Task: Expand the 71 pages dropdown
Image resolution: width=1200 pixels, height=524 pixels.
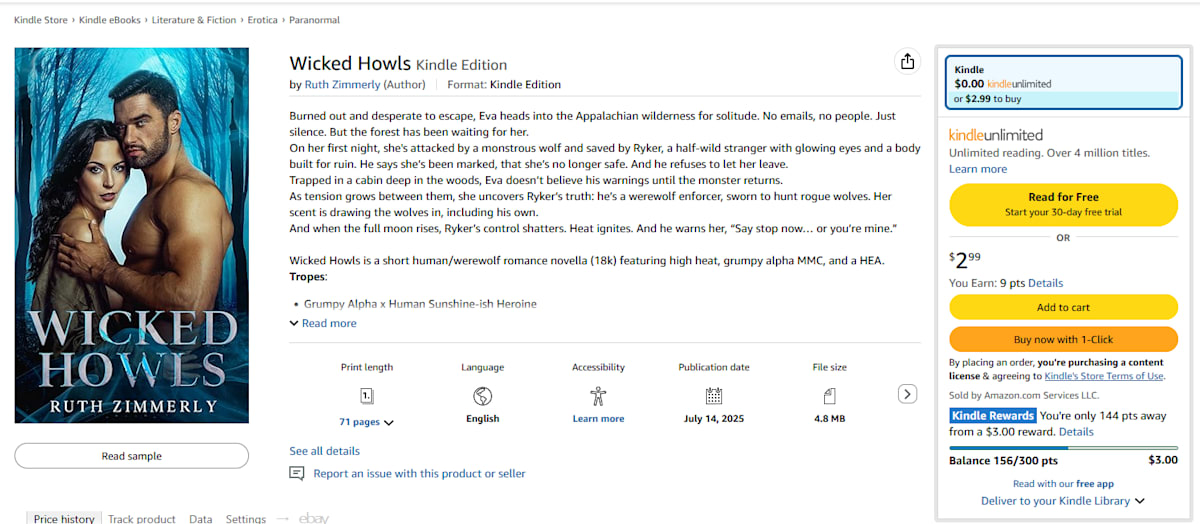Action: coord(366,422)
